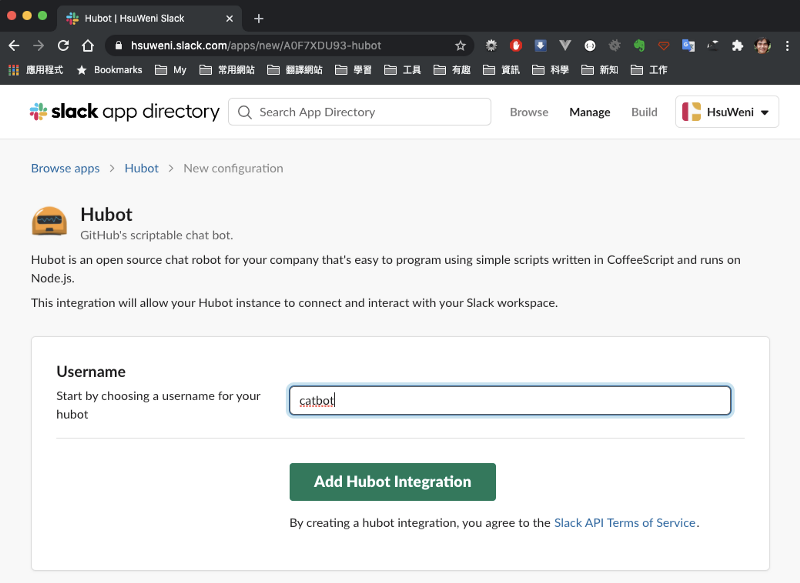Click the Username section heading
Viewport: 800px width, 583px height.
91,371
